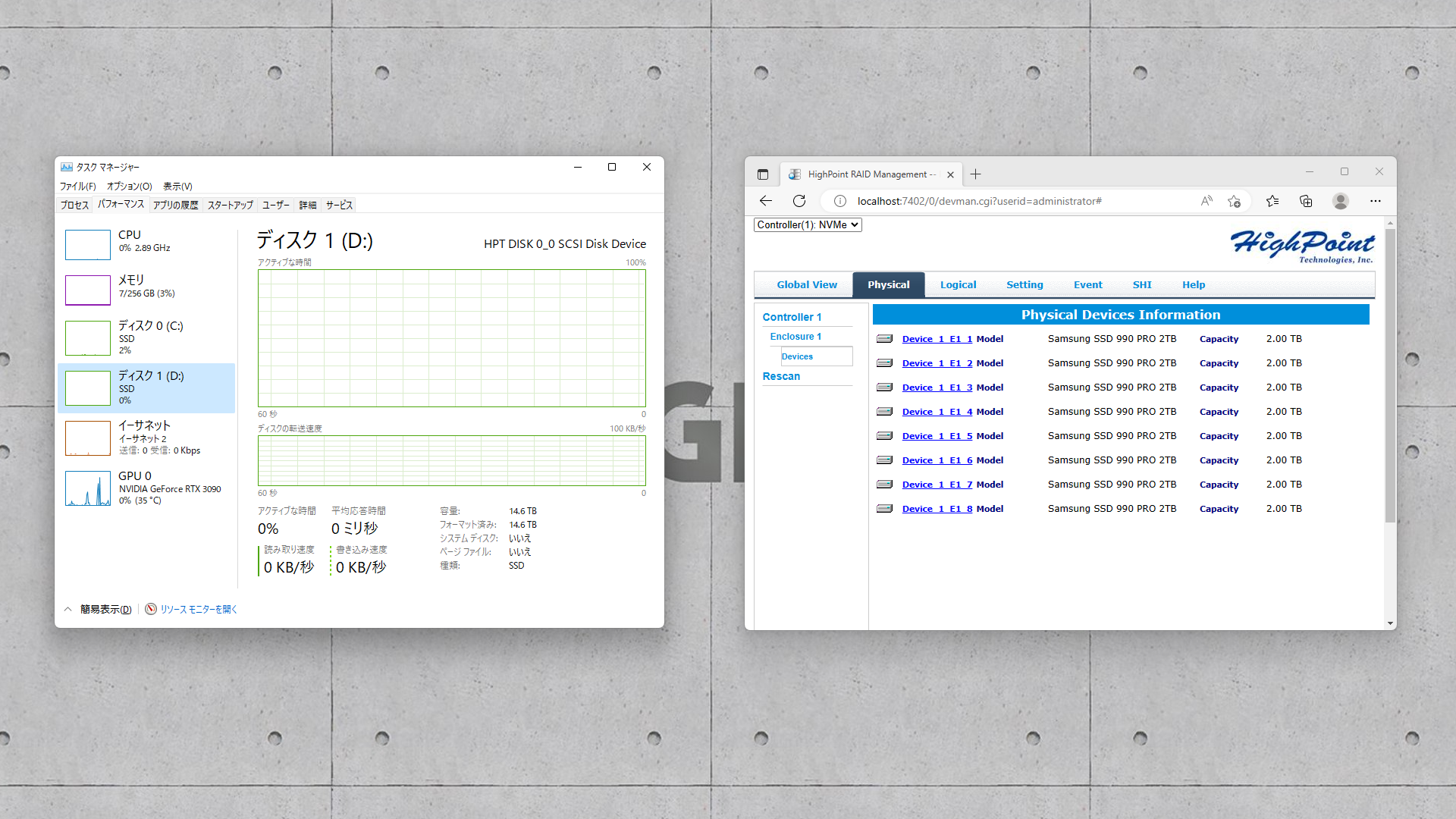This screenshot has height=819, width=1456.
Task: Access the Help tab in HighPoint RAID
Action: pos(1193,284)
